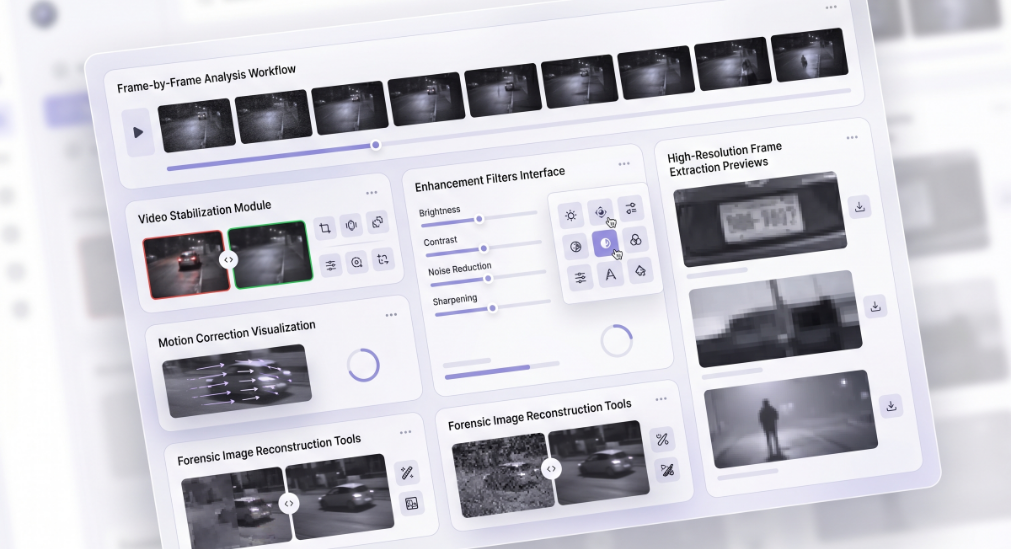Download the silhouette figure frame preview
Screen dimensions: 1011x549
(891, 406)
